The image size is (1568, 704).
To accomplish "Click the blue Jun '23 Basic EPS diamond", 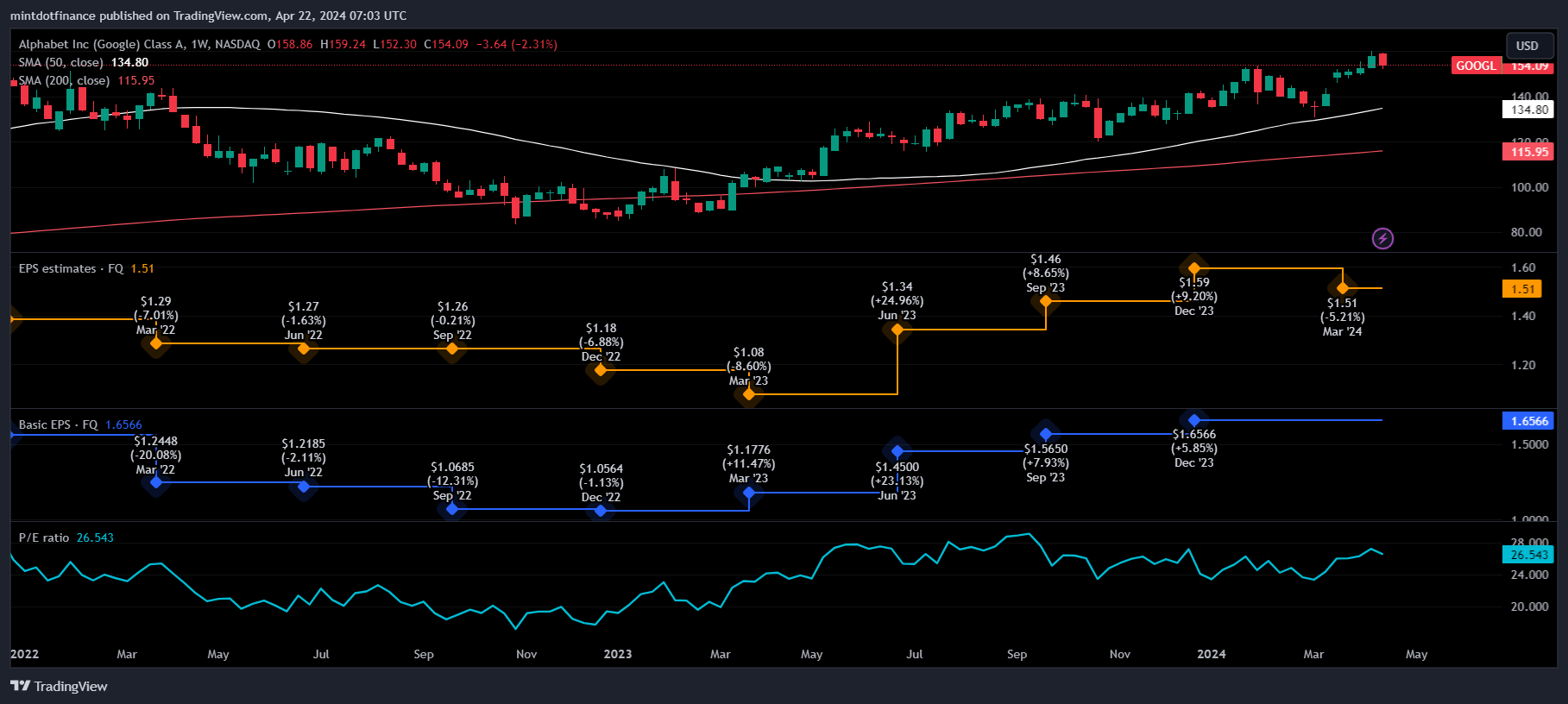I will (897, 451).
